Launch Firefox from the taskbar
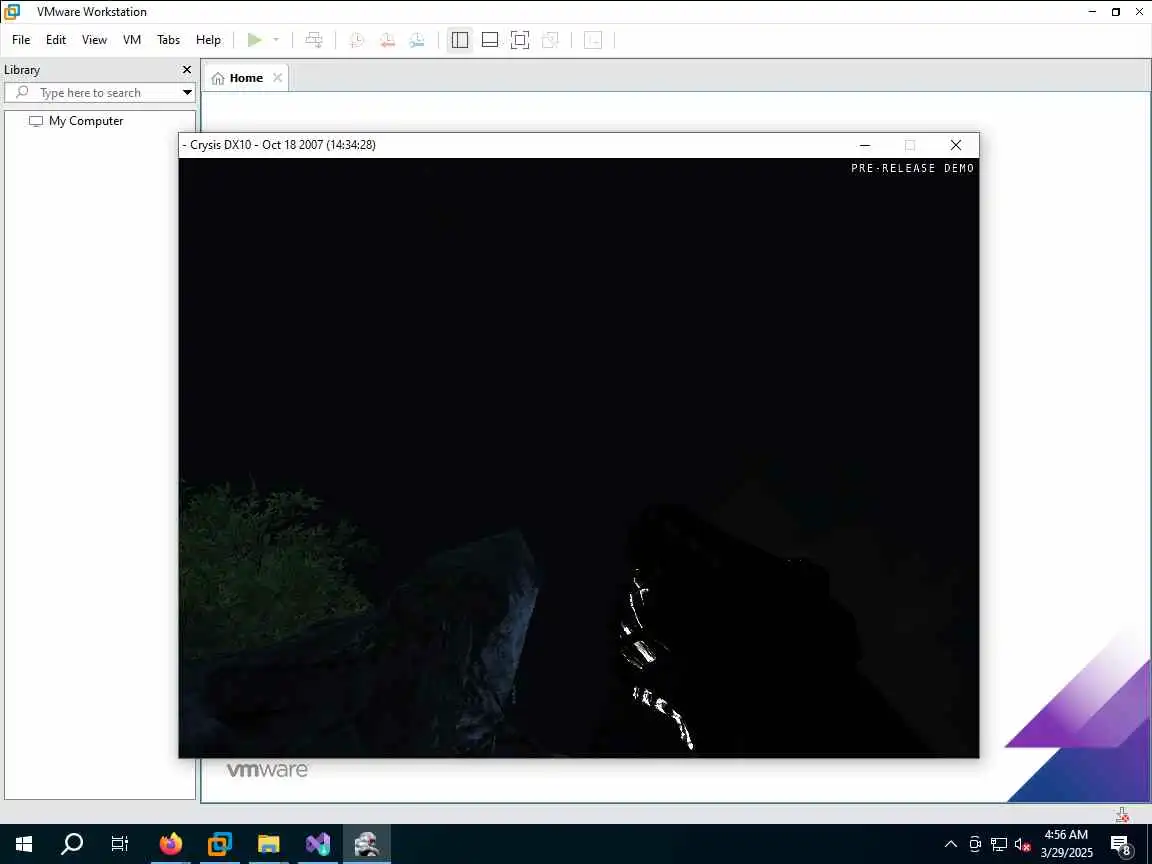This screenshot has height=864, width=1152. click(x=170, y=843)
